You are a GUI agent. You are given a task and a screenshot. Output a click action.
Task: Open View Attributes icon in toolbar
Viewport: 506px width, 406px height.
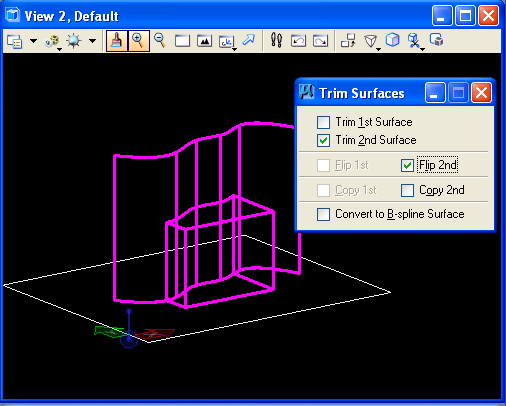15,41
